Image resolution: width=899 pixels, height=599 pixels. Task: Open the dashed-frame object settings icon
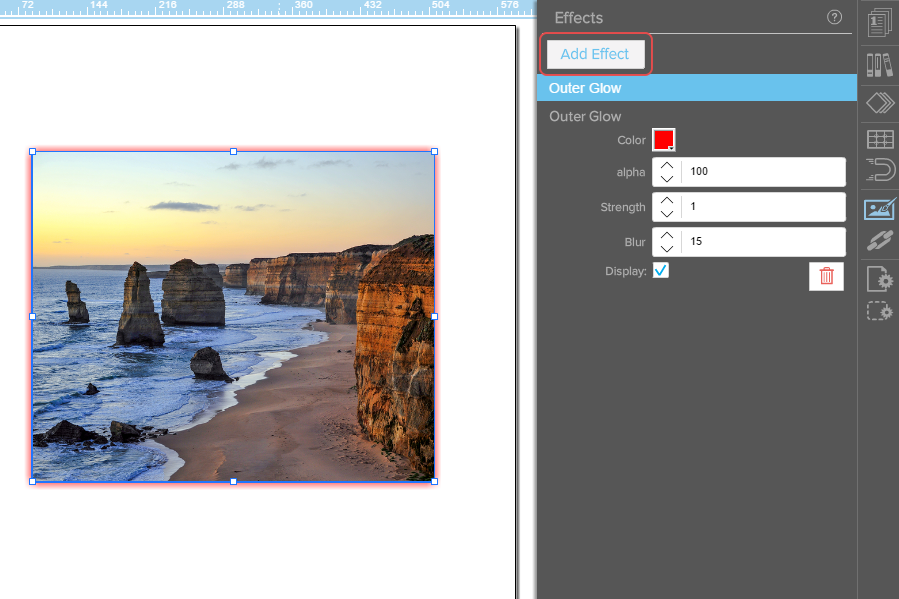click(879, 312)
